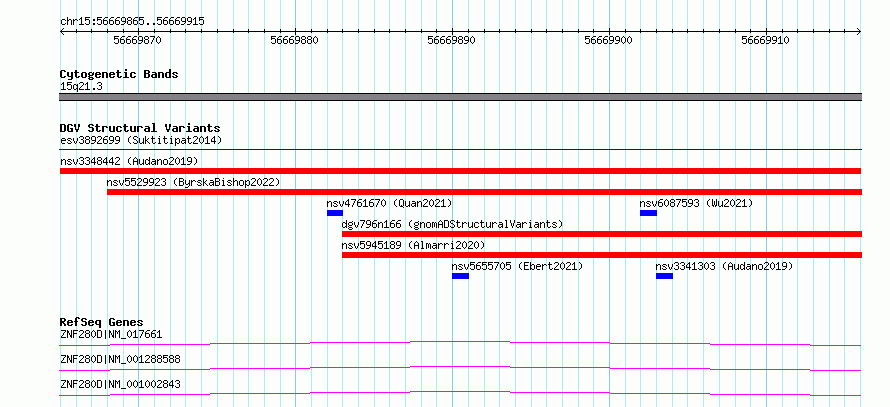Click the small blue nsv3341303 variant block

664,276
